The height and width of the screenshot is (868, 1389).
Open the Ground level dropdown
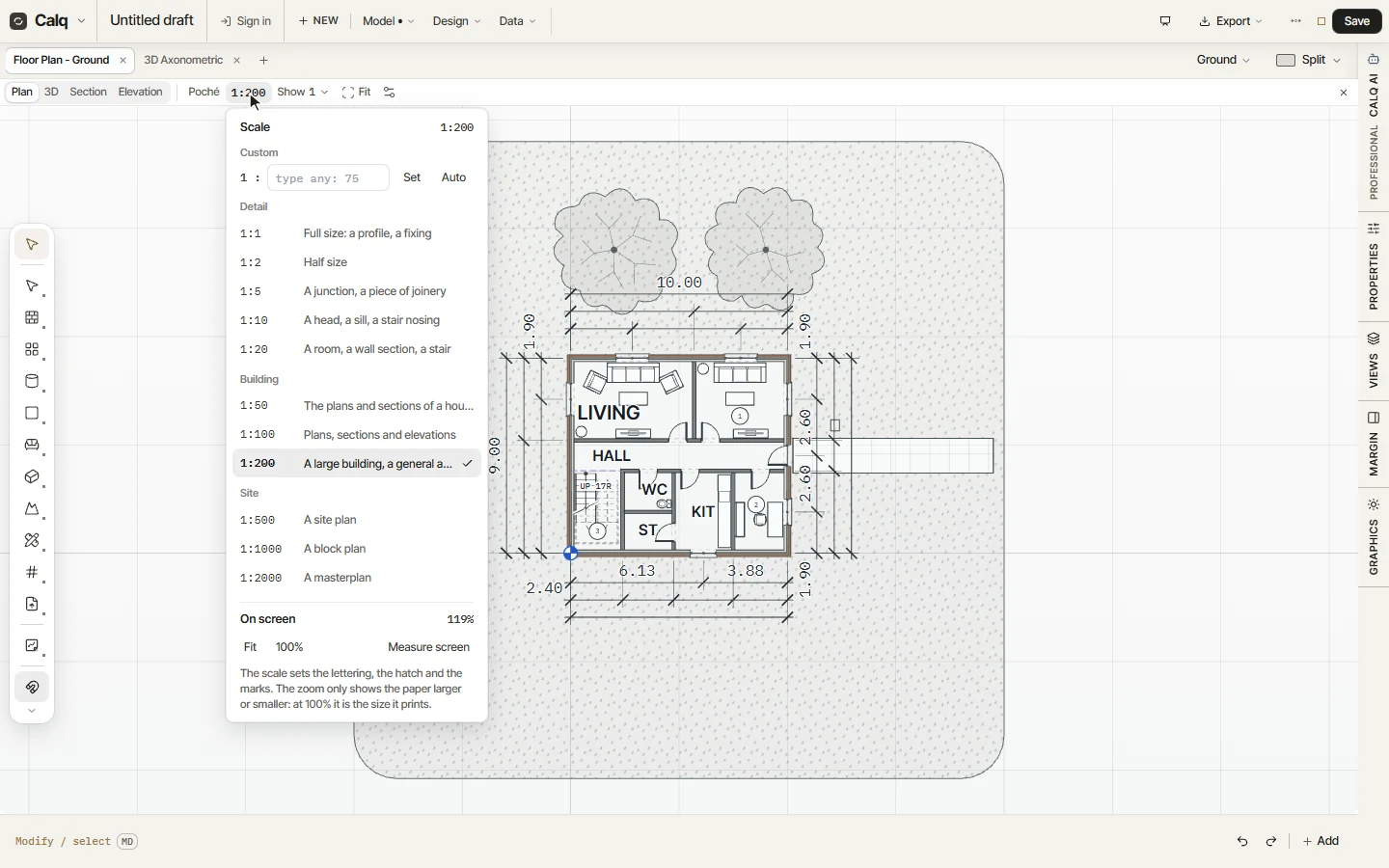point(1224,61)
